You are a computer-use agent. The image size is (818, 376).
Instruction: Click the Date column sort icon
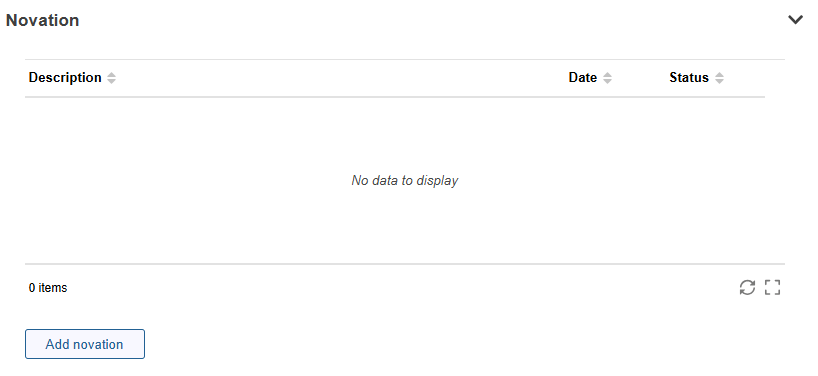pyautogui.click(x=607, y=78)
